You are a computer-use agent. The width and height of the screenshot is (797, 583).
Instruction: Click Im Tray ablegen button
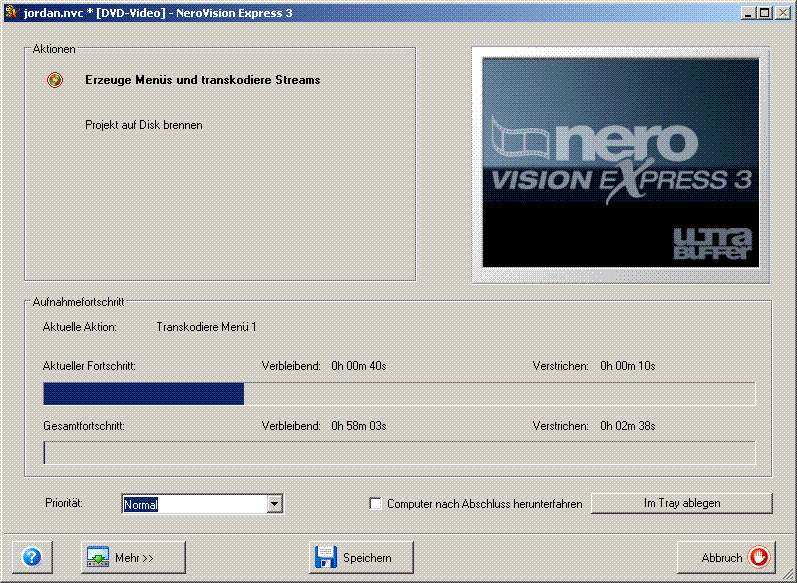click(x=682, y=503)
